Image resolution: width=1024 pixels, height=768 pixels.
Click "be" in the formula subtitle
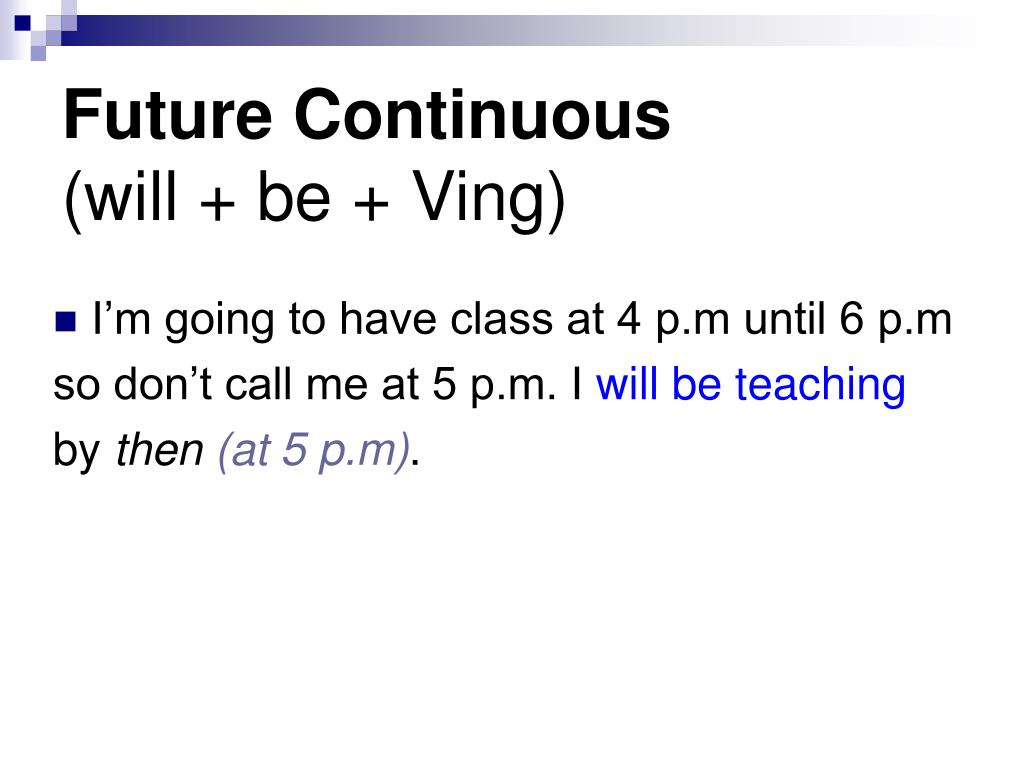[x=293, y=197]
